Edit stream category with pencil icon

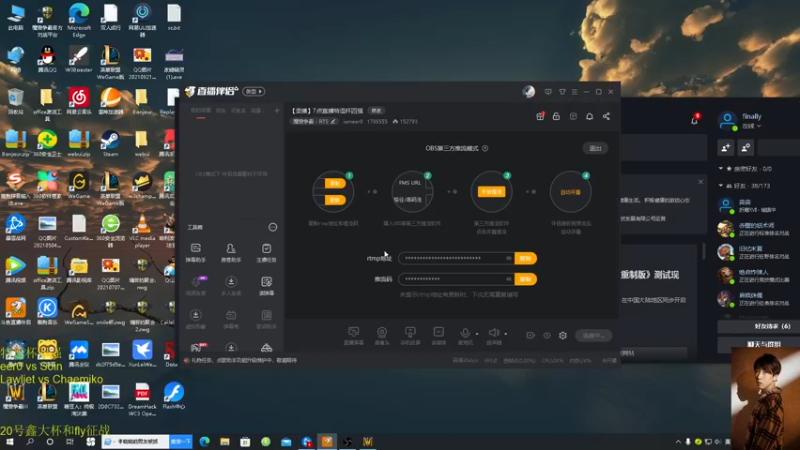(333, 121)
